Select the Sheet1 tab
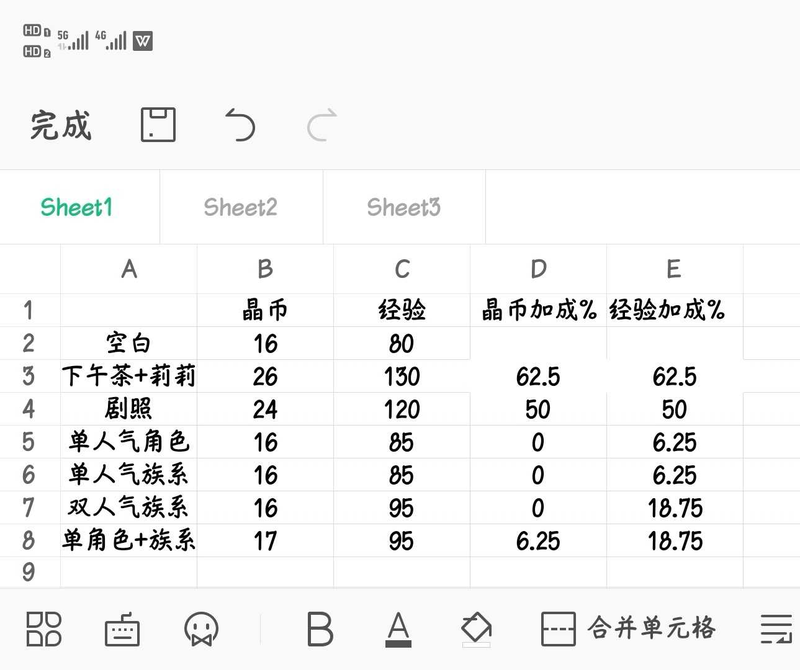Image resolution: width=800 pixels, height=670 pixels. point(77,207)
